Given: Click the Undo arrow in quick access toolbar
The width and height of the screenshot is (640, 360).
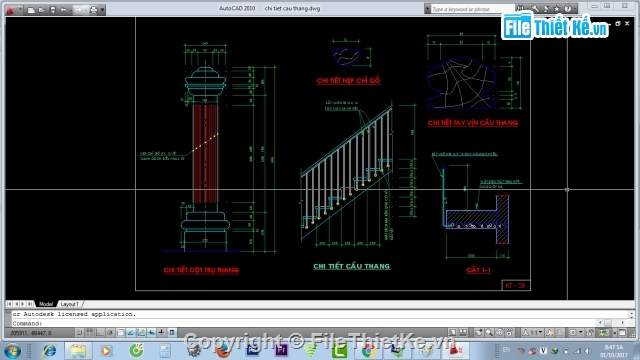Looking at the screenshot, I should (x=63, y=10).
